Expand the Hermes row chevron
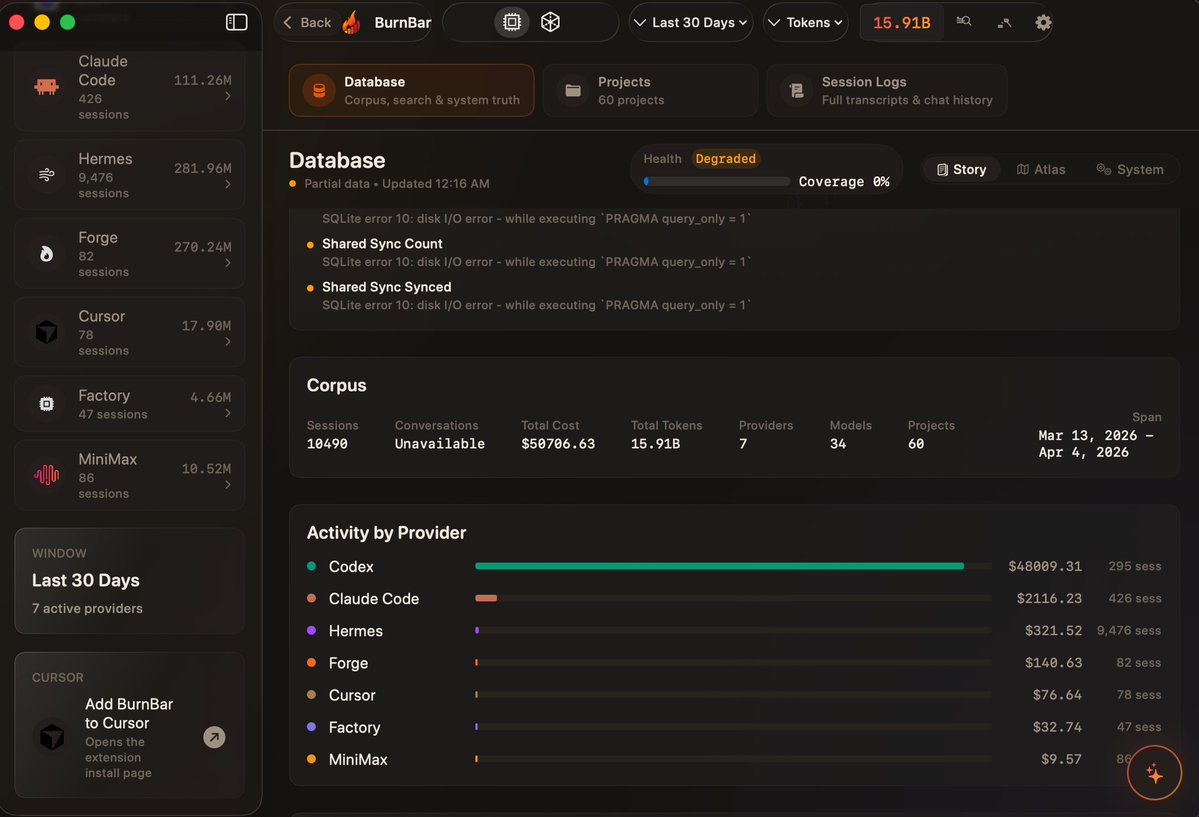 [x=228, y=184]
